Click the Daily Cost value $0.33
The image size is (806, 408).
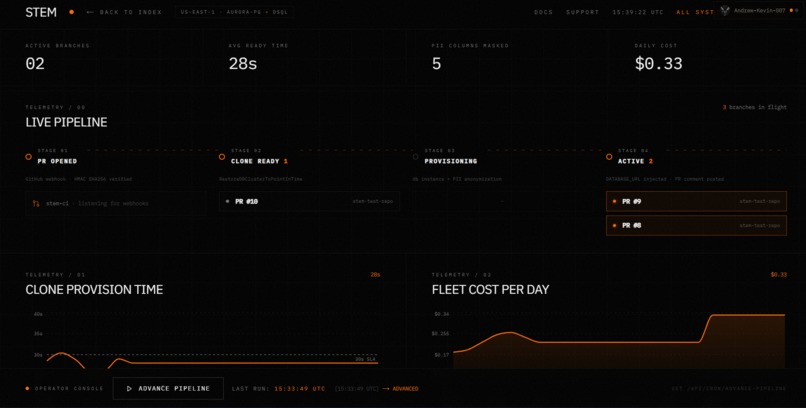pyautogui.click(x=658, y=64)
